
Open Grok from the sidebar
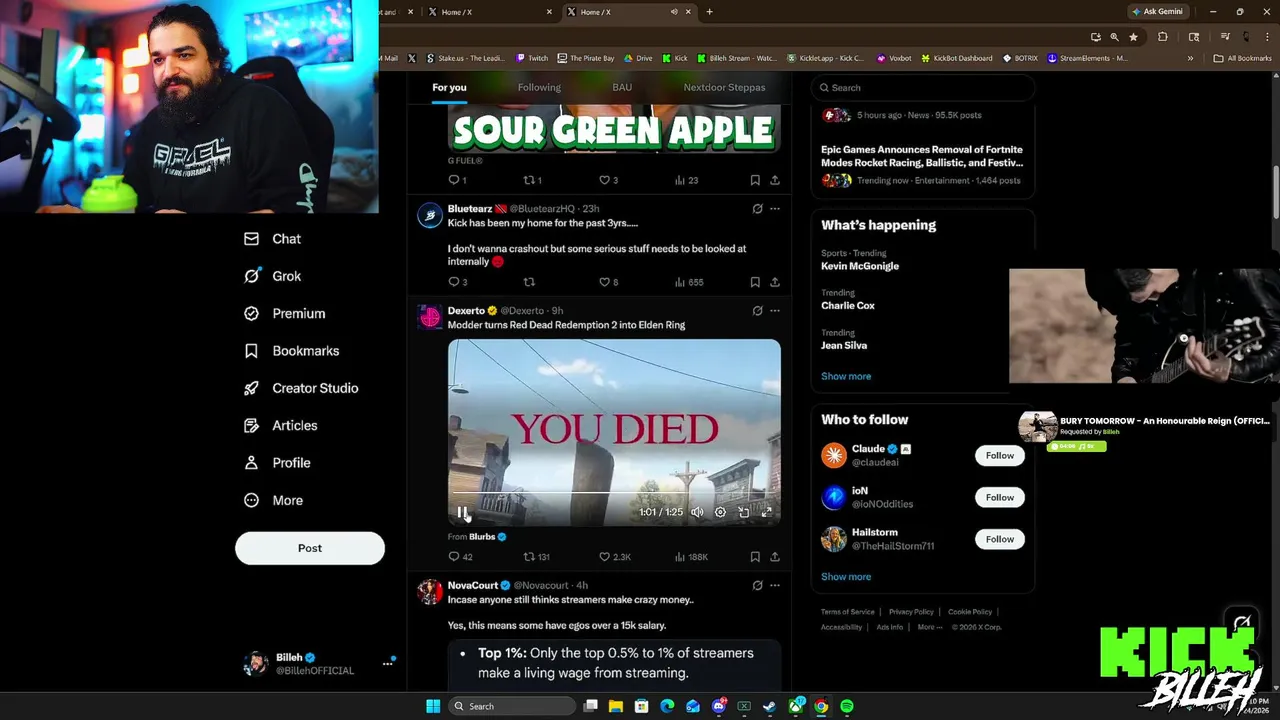coord(272,276)
